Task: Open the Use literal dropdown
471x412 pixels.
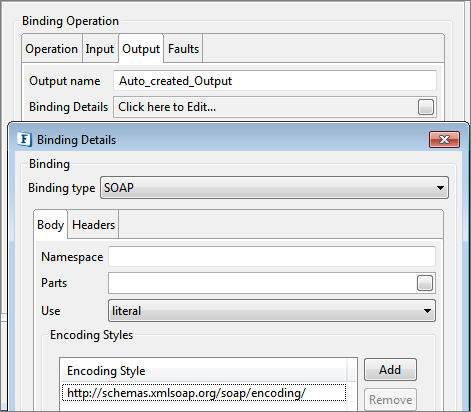Action: [x=272, y=311]
